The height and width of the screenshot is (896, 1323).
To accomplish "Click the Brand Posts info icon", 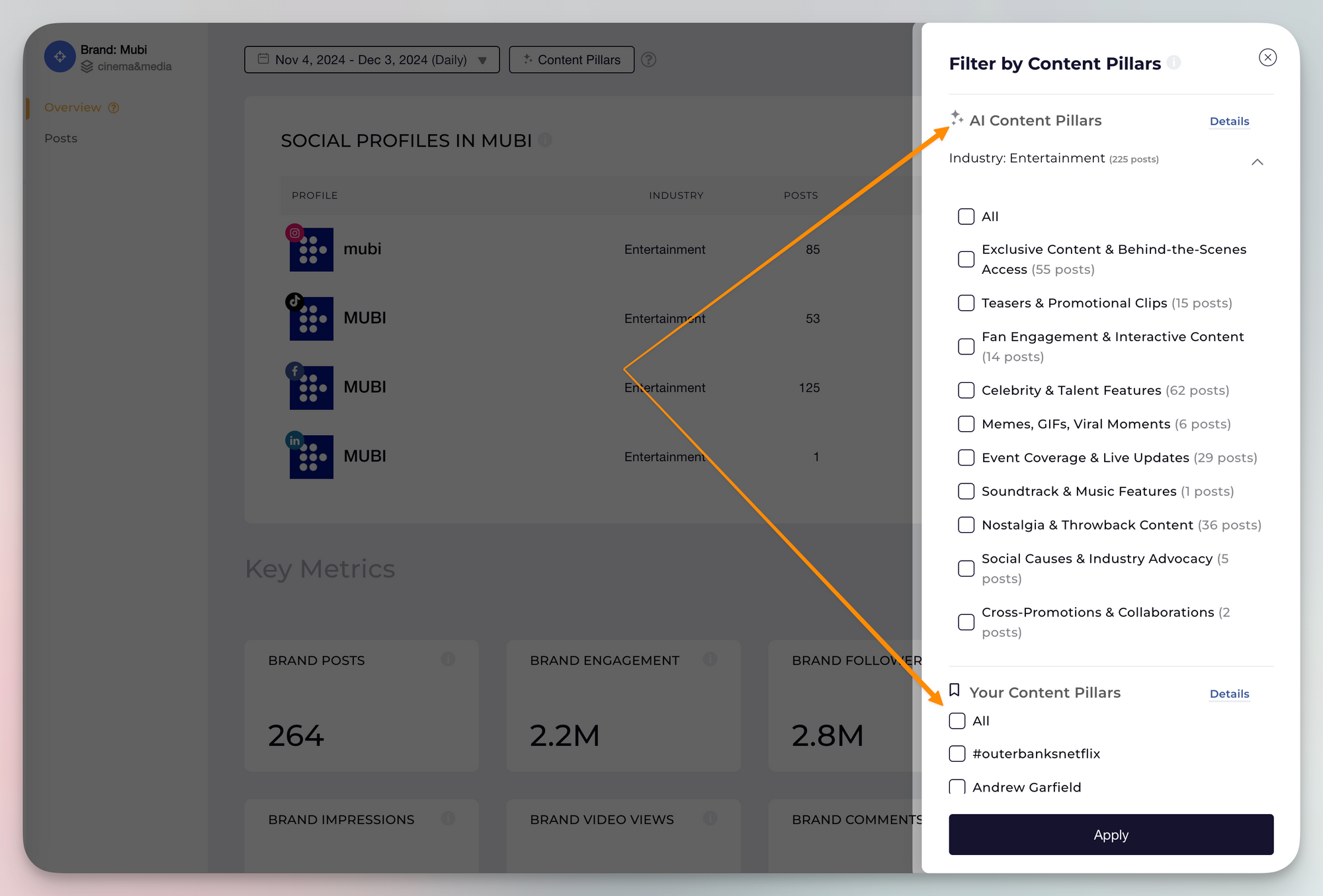I will click(x=448, y=659).
